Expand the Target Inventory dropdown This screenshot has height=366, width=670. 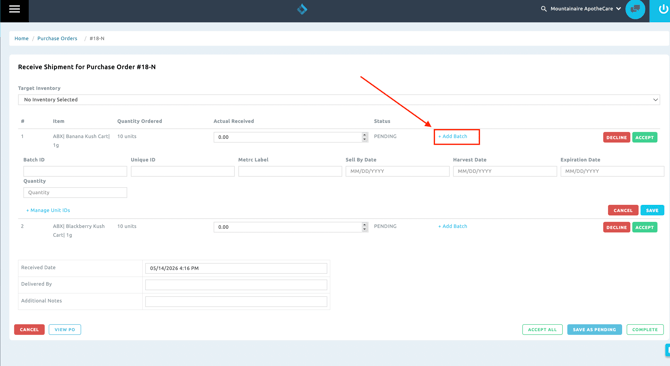click(x=339, y=100)
